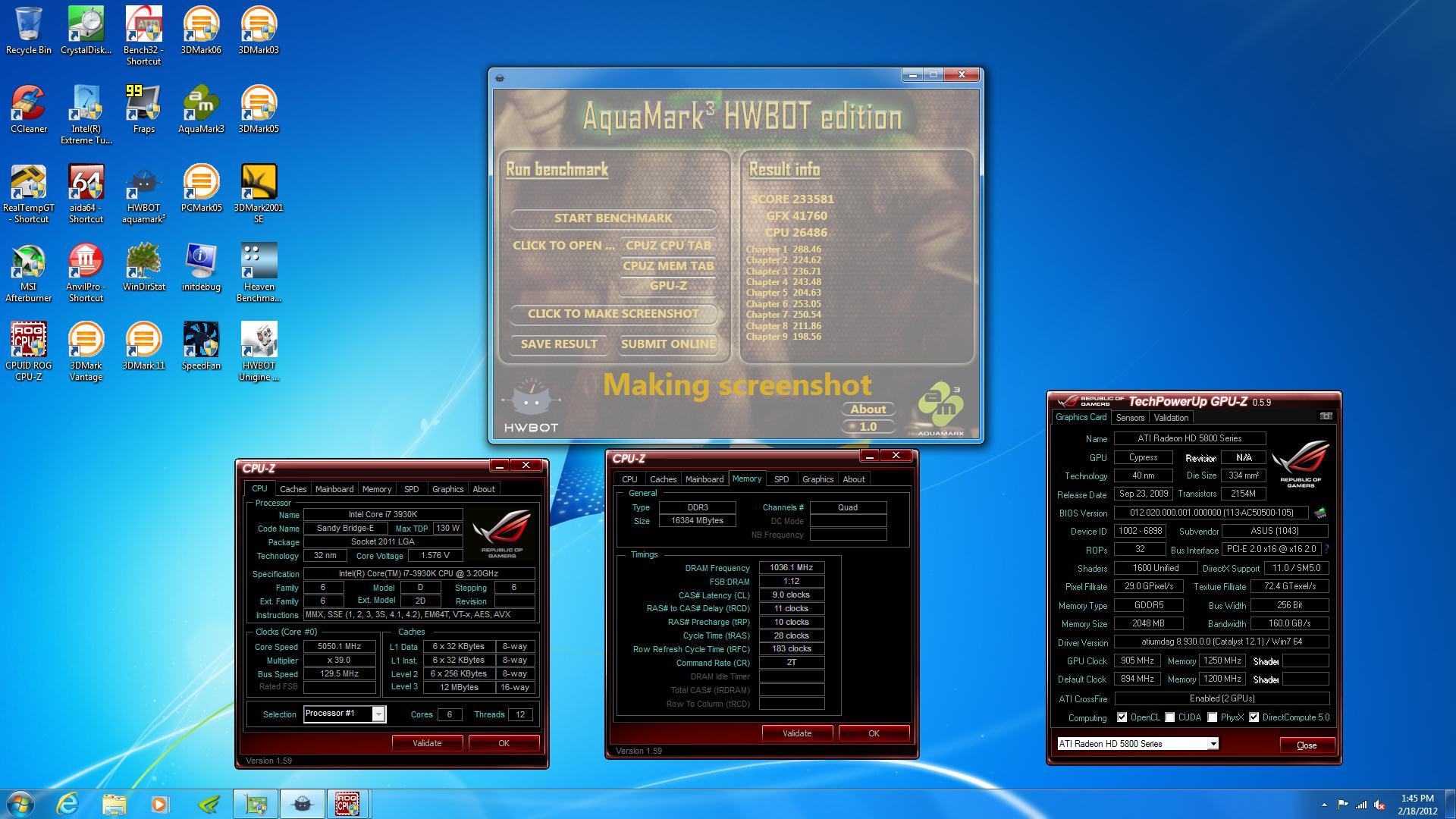Launch 3DMark03 desktop icon
This screenshot has height=819, width=1456.
[259, 30]
